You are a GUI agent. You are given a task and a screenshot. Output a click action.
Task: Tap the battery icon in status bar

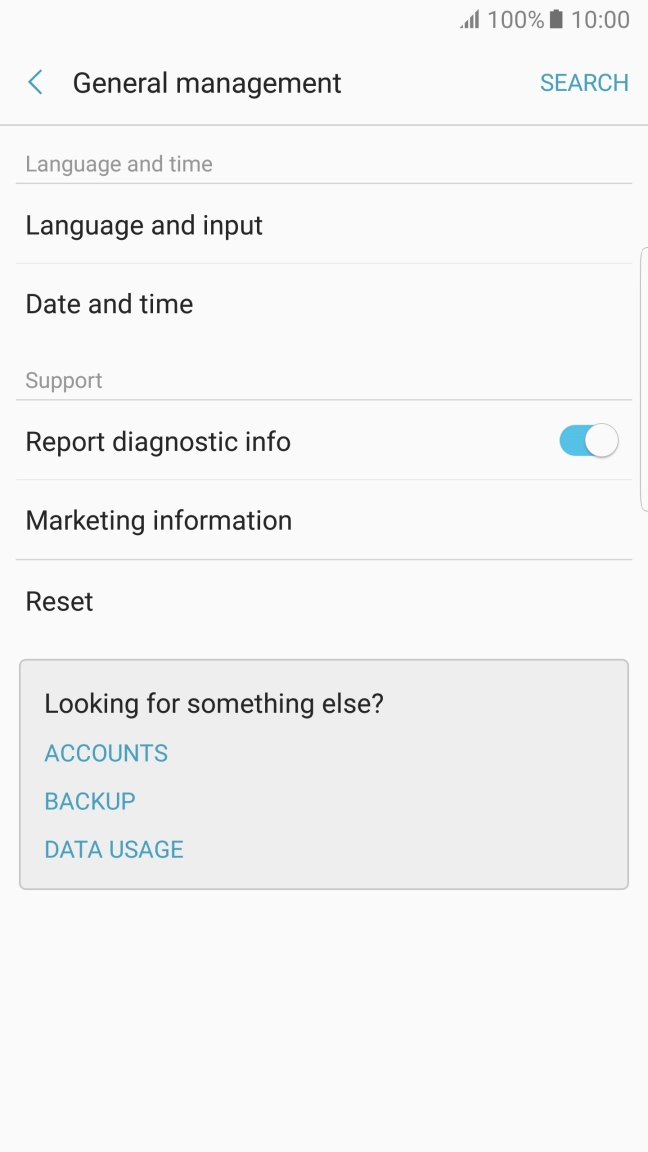coord(557,20)
